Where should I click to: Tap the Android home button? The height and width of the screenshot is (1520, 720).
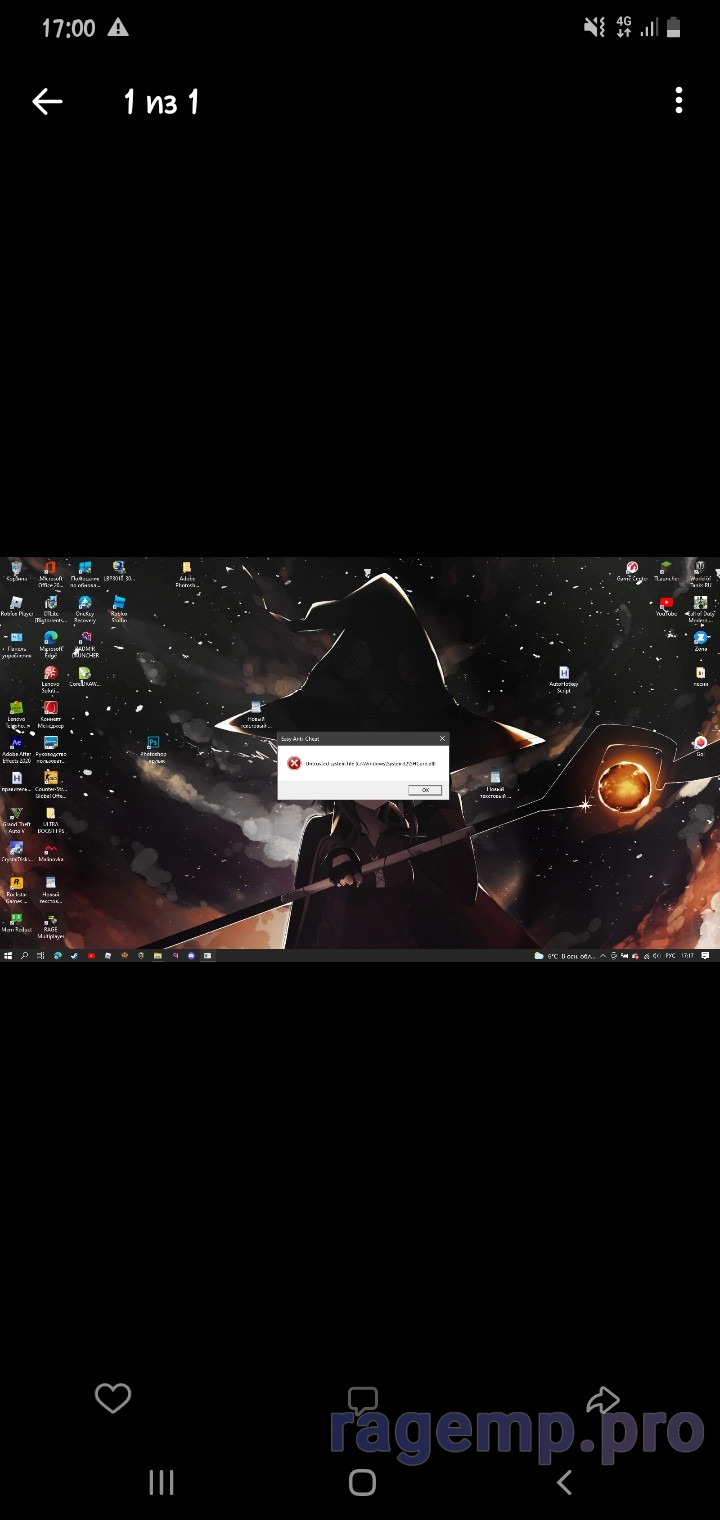click(362, 1482)
